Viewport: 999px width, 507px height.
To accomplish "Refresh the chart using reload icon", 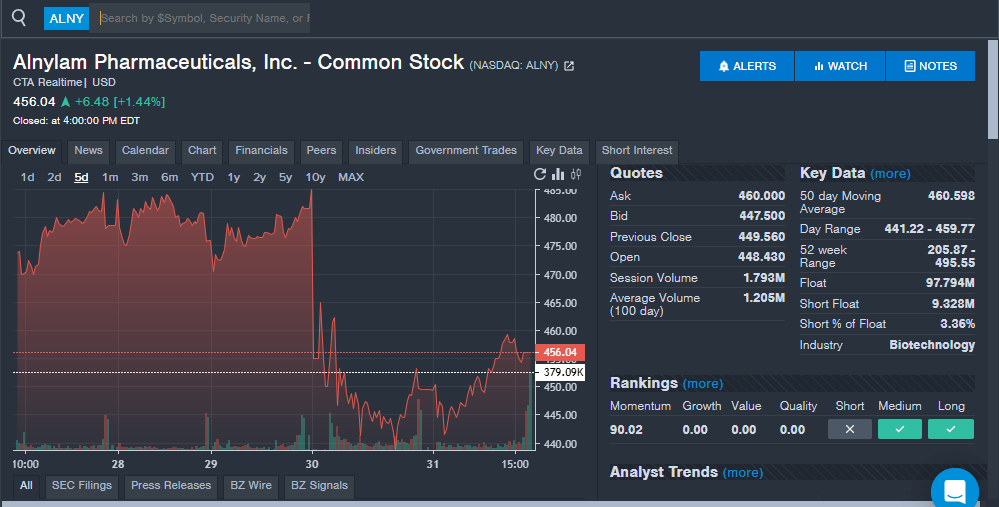I will [541, 175].
